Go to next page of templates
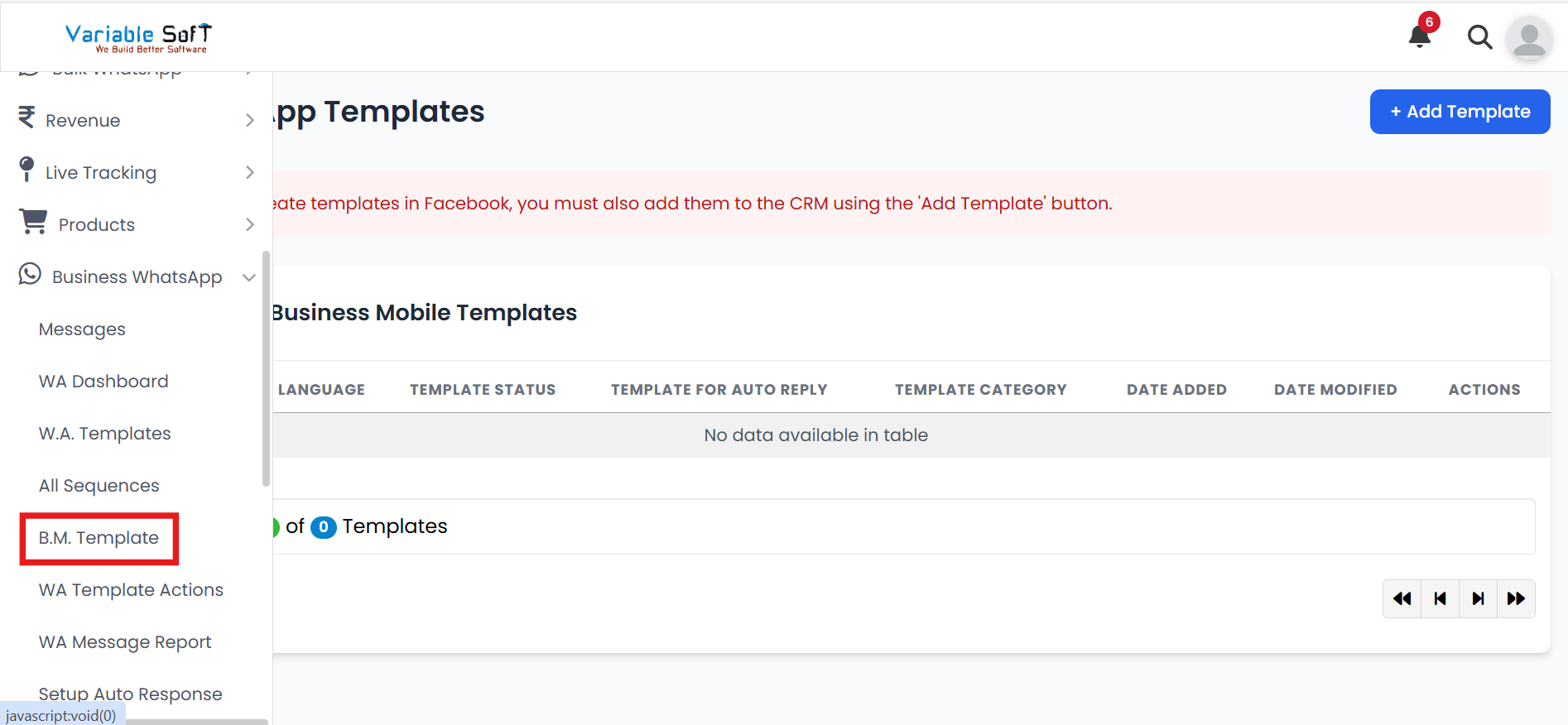 [1478, 598]
